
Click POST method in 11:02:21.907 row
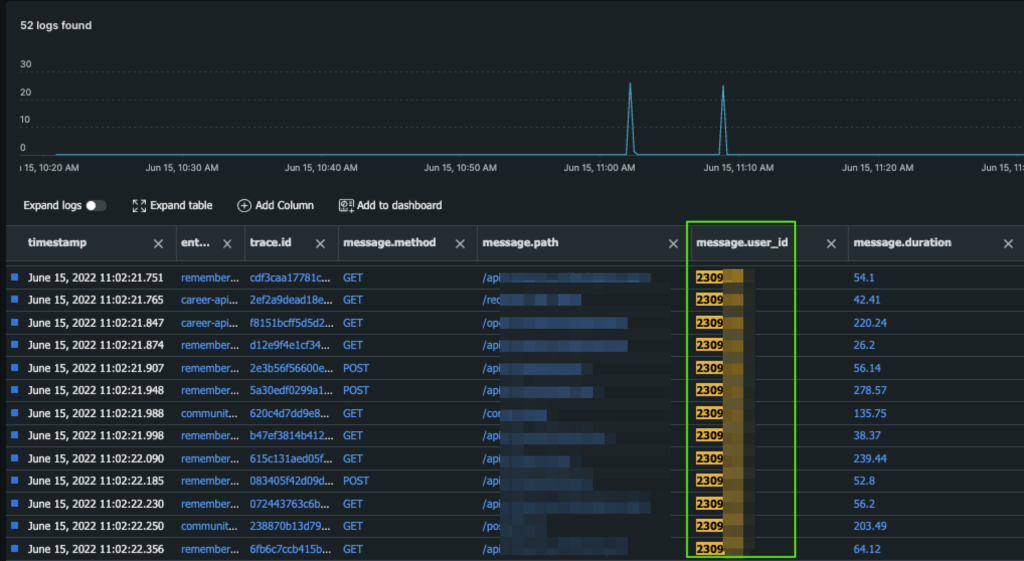[356, 368]
